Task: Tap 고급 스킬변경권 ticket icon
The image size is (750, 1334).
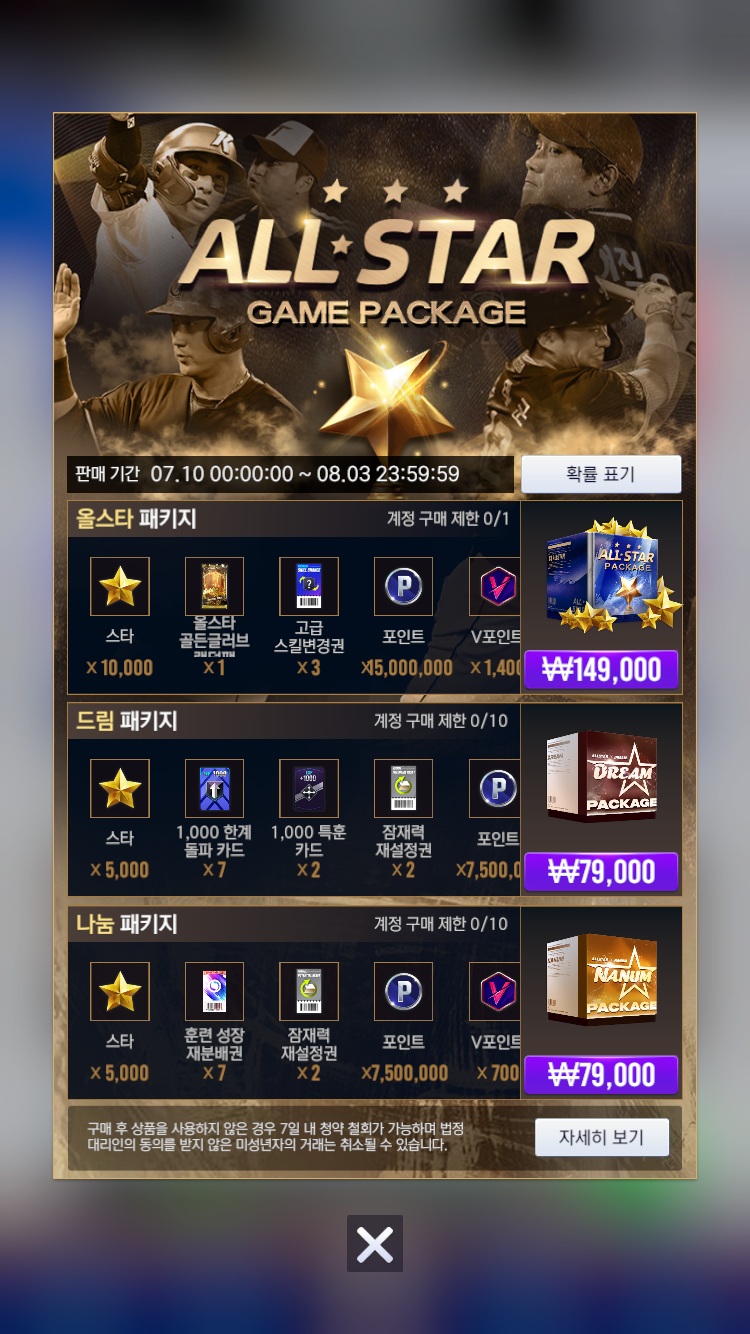Action: click(x=309, y=586)
